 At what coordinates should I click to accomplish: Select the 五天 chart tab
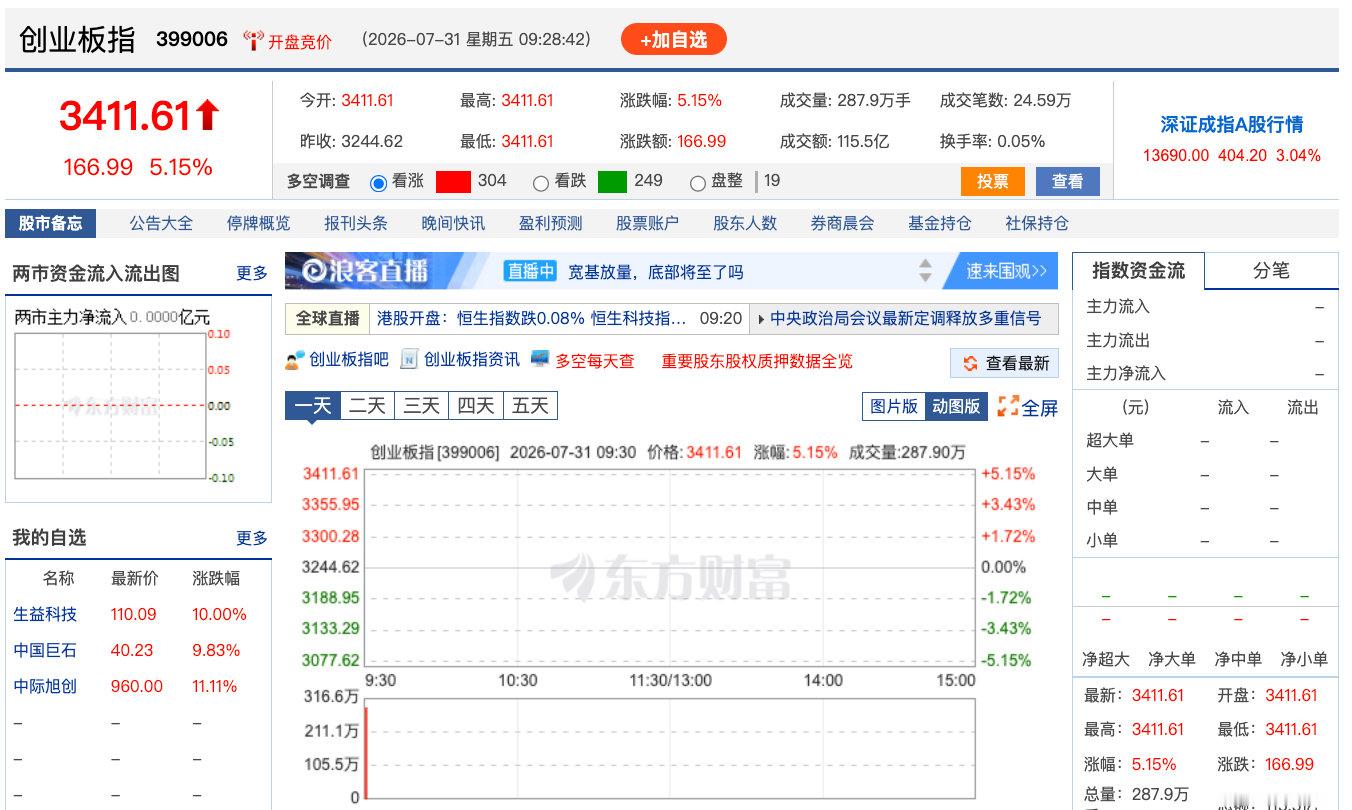(x=530, y=405)
